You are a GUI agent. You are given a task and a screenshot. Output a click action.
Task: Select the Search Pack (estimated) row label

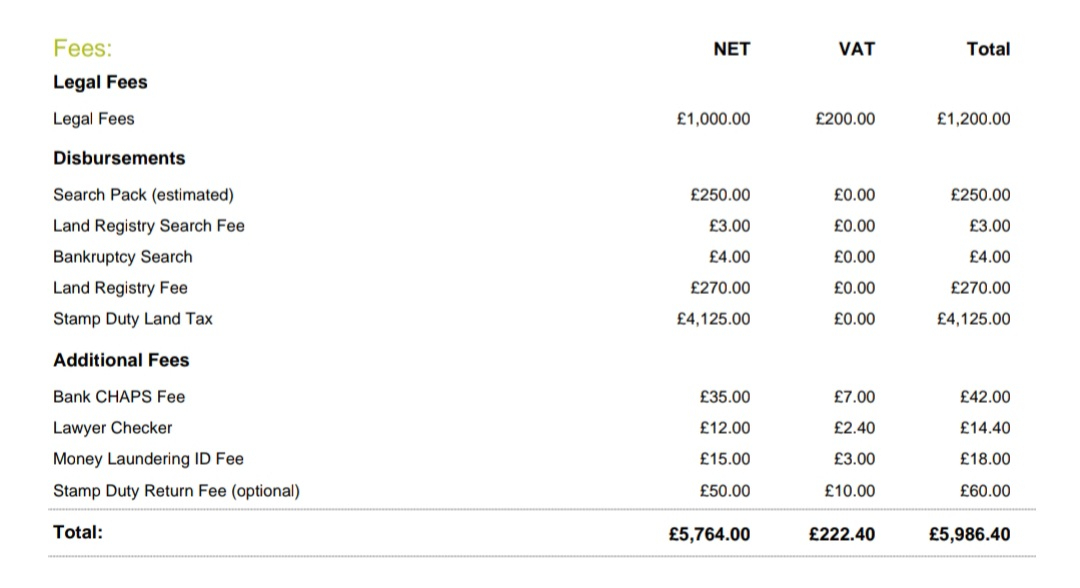pos(143,195)
